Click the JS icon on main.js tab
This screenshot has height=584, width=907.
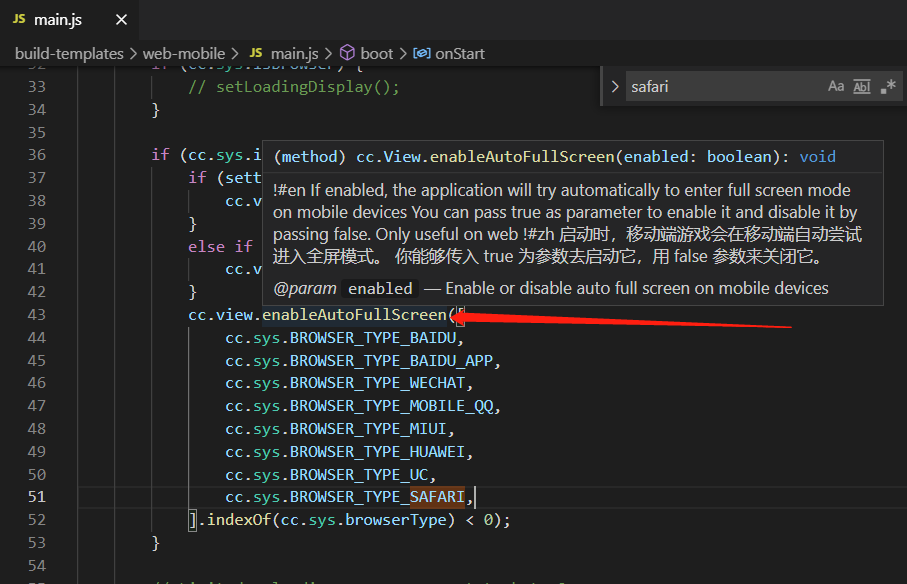tap(19, 20)
